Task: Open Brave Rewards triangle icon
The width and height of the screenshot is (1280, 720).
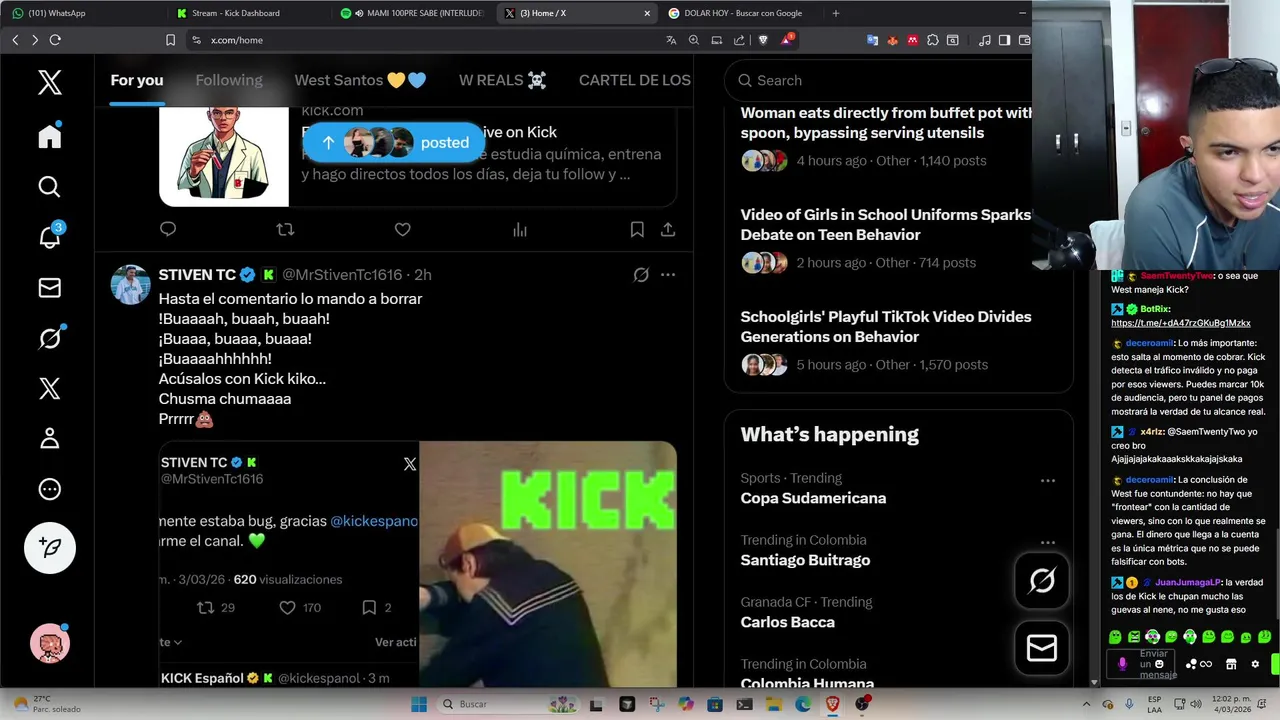Action: pos(787,40)
